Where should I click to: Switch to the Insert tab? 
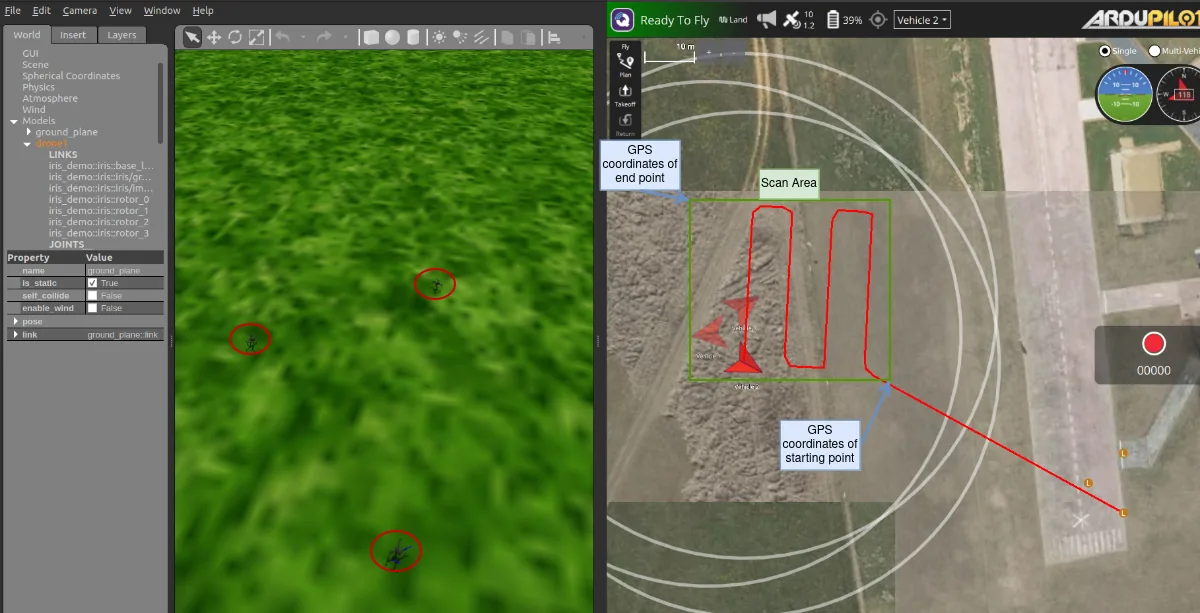pyautogui.click(x=73, y=35)
